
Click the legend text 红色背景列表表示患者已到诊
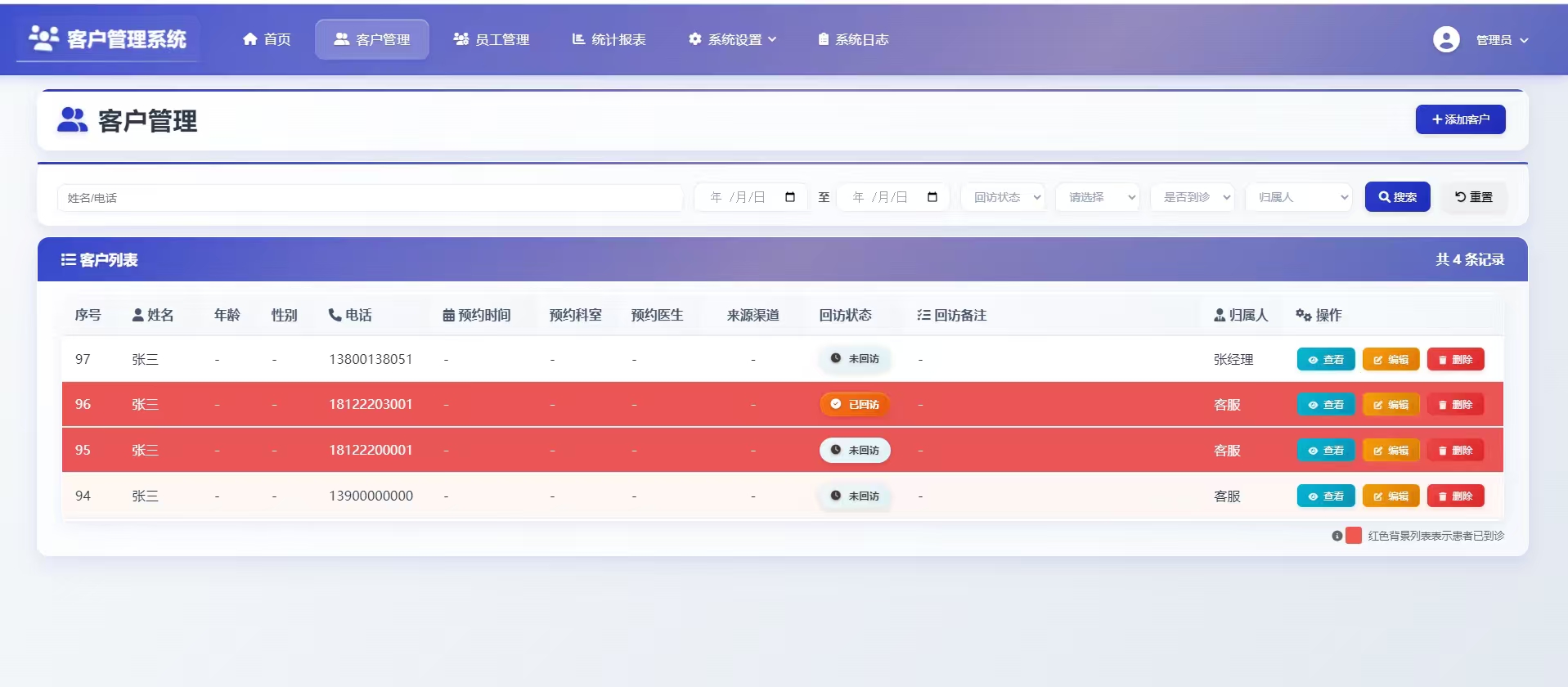click(x=1436, y=536)
